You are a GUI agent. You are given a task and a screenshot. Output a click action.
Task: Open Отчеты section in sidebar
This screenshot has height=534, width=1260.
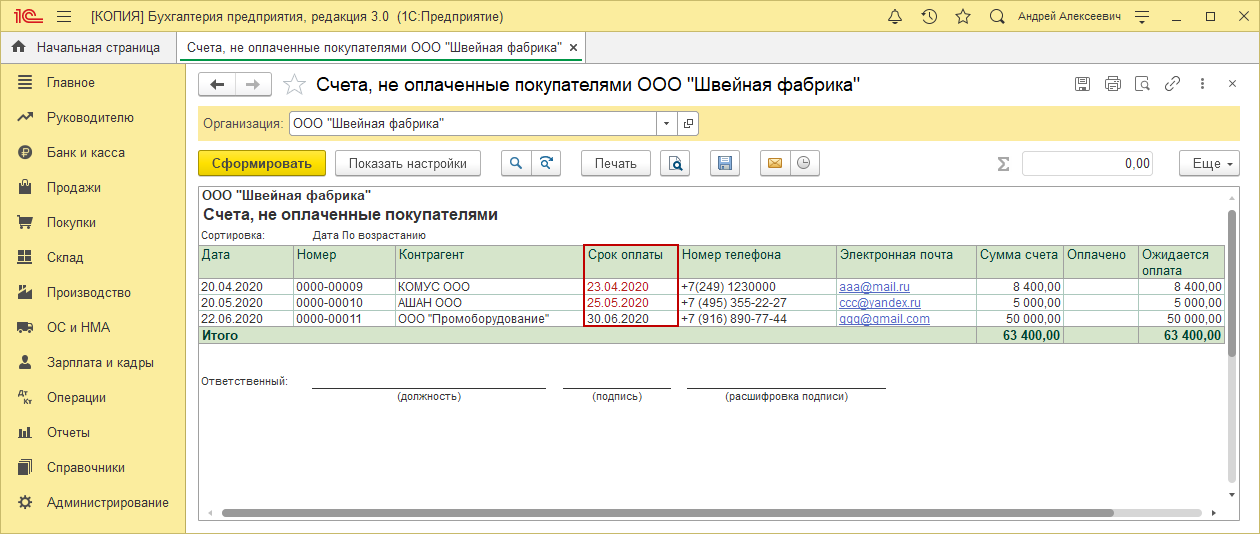point(68,432)
